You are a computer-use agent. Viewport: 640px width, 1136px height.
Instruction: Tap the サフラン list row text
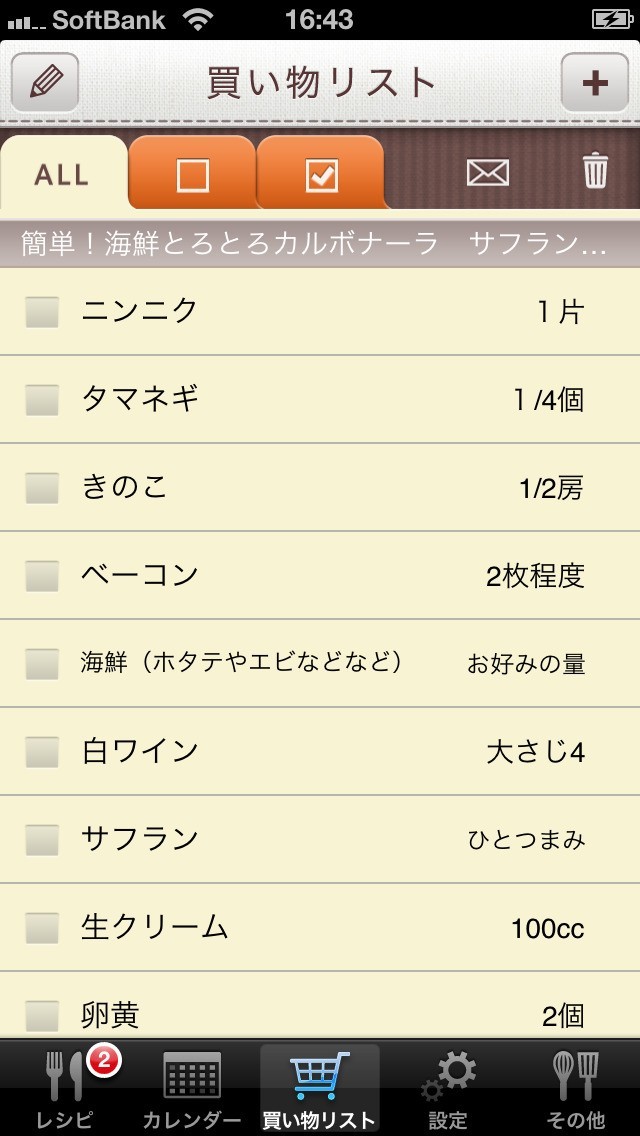pos(140,839)
